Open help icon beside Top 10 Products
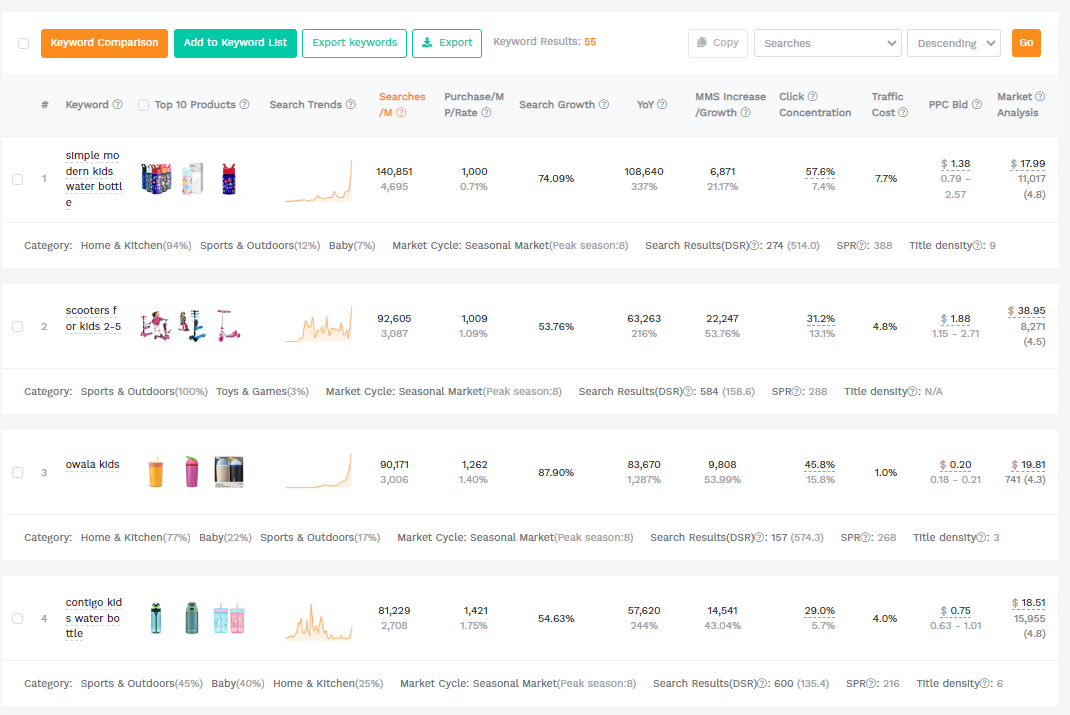Image resolution: width=1070 pixels, height=715 pixels. tap(244, 104)
